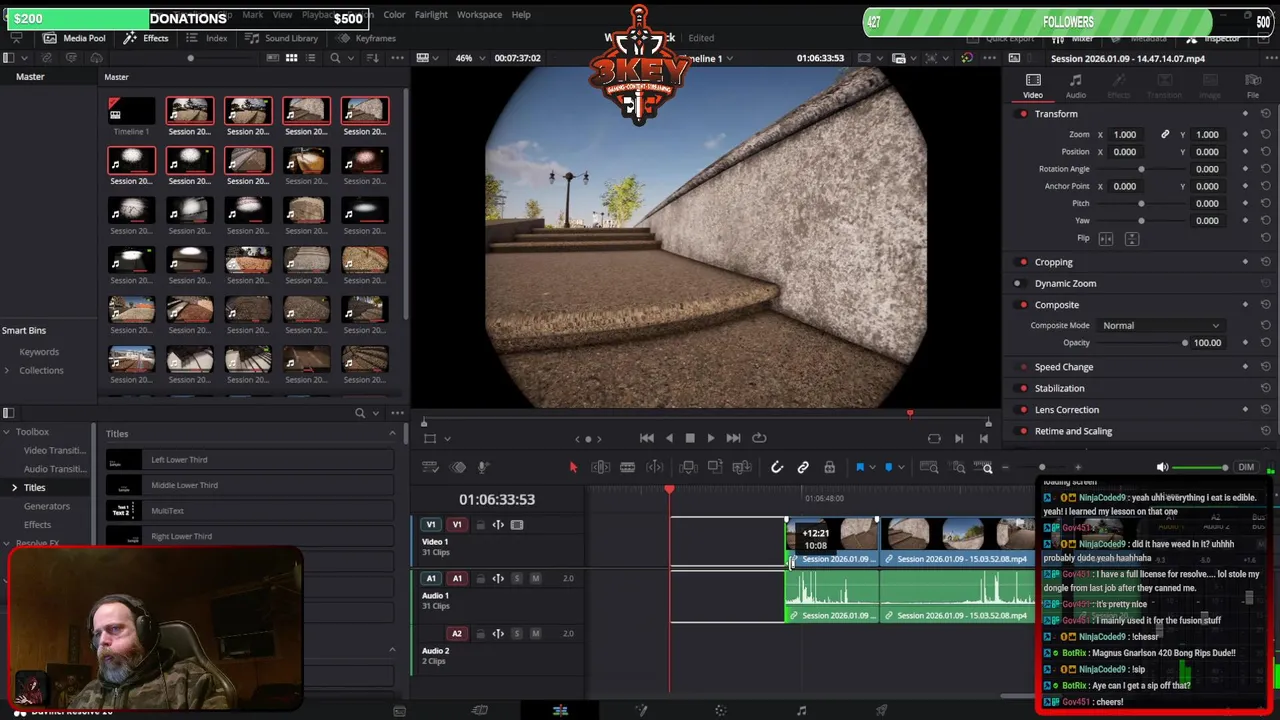Open the Fairlight menu
The width and height of the screenshot is (1280, 720).
(x=431, y=15)
